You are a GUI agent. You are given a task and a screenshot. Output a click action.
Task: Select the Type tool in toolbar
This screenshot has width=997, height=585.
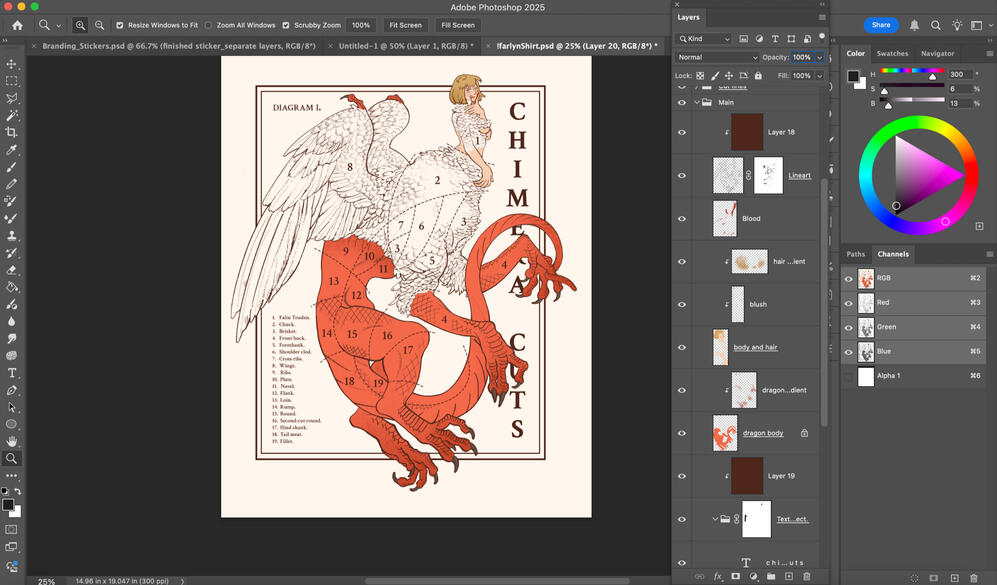12,372
